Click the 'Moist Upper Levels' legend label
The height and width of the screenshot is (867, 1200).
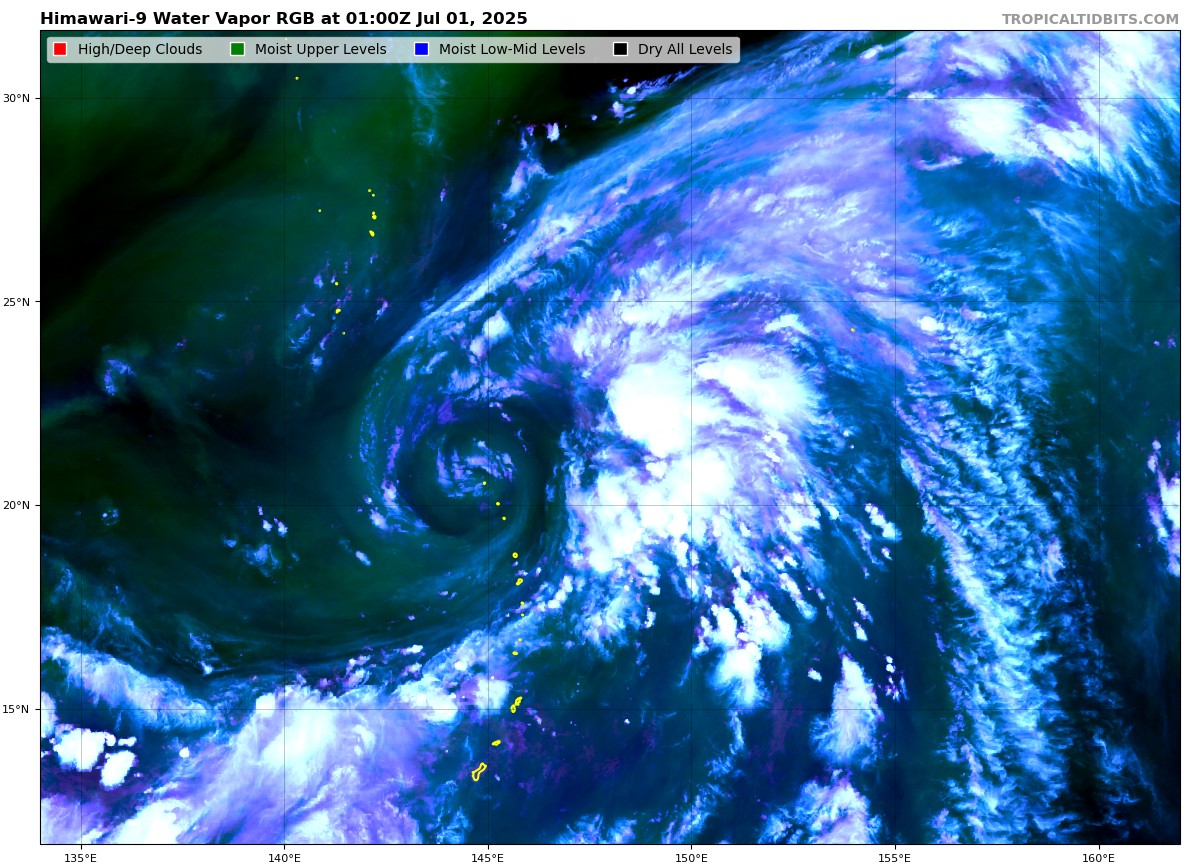[x=320, y=49]
